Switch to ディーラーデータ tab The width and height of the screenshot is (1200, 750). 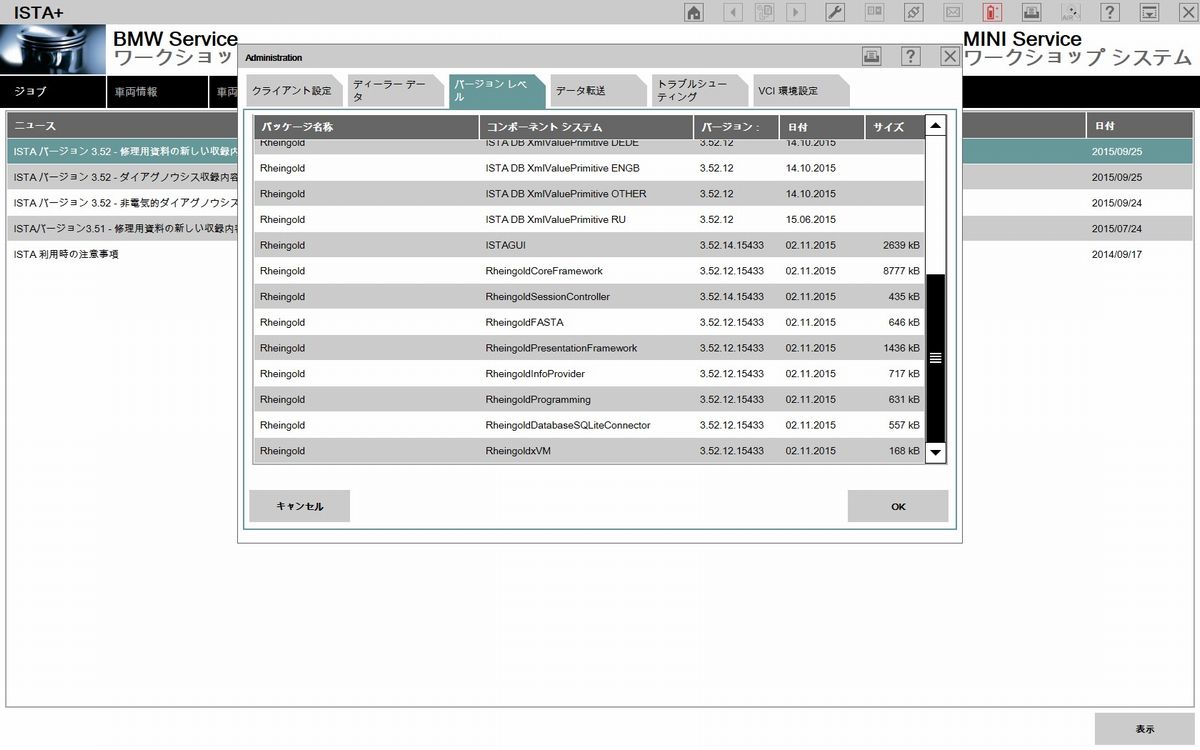coord(395,91)
